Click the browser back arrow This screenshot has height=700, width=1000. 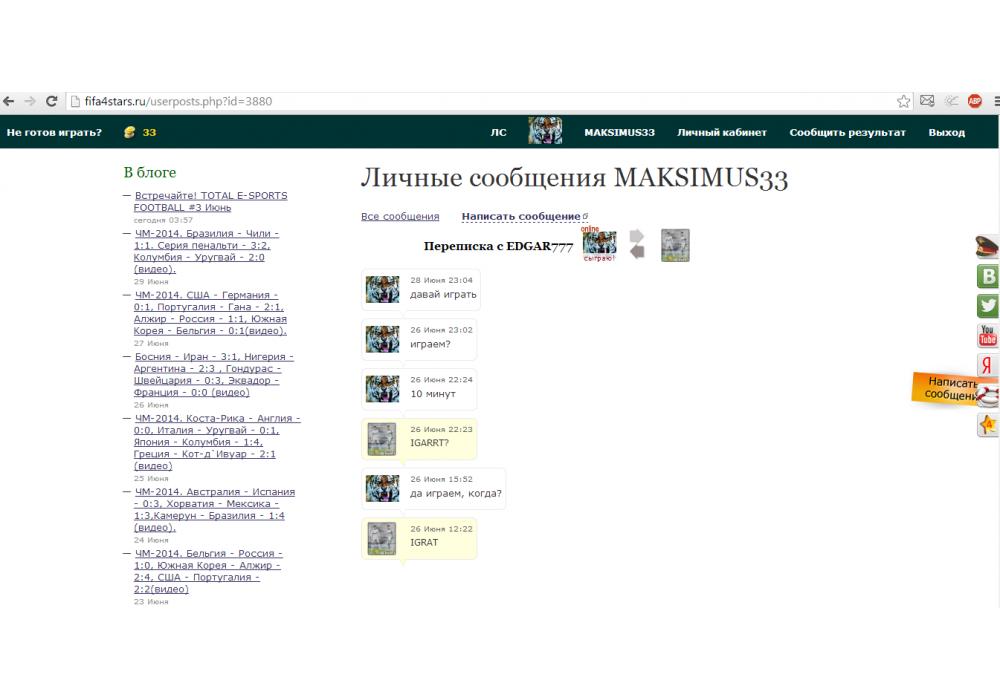point(9,101)
